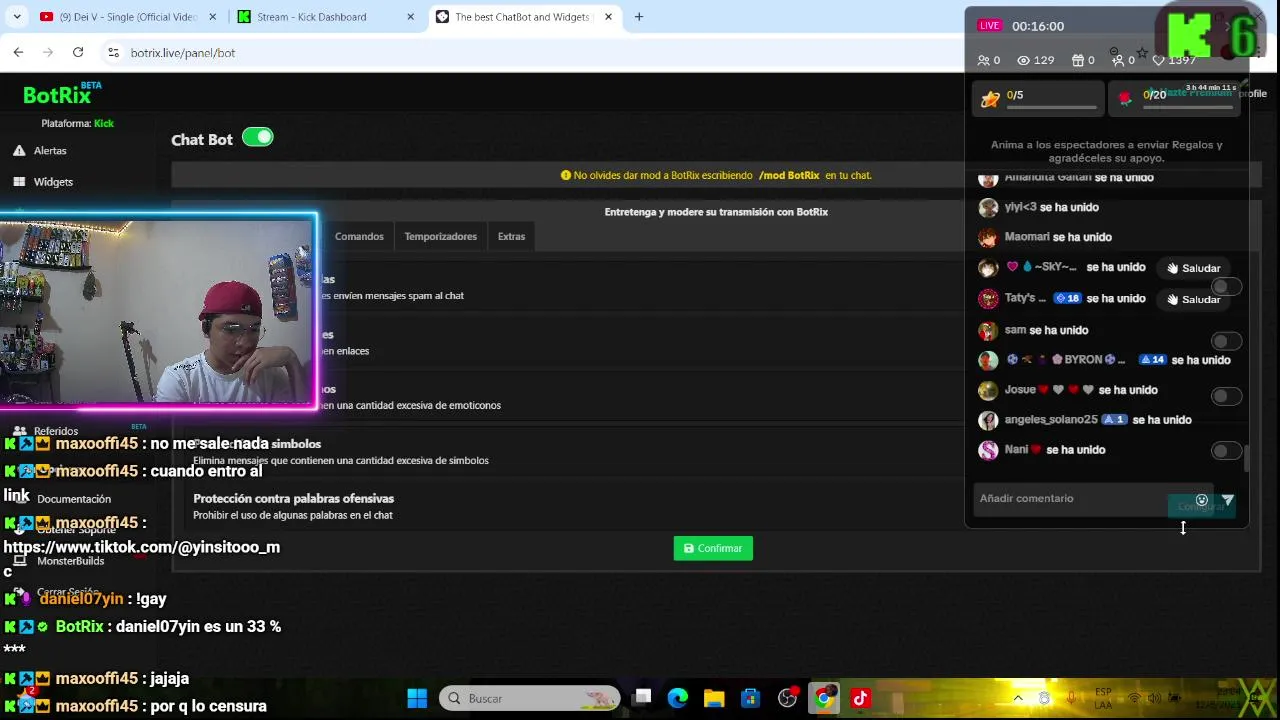
Task: Open Documentación in the sidebar
Action: (x=74, y=499)
